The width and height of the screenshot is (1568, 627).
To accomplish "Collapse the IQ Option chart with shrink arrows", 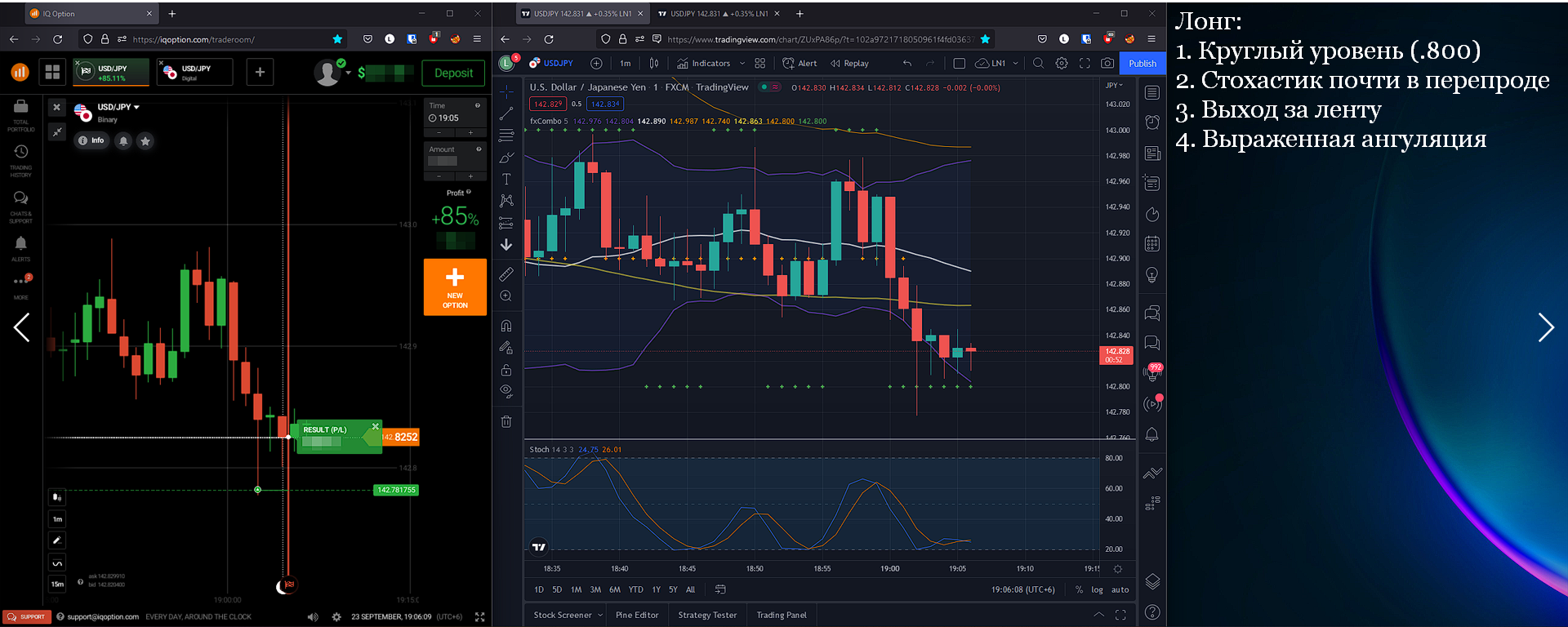I will tap(56, 131).
